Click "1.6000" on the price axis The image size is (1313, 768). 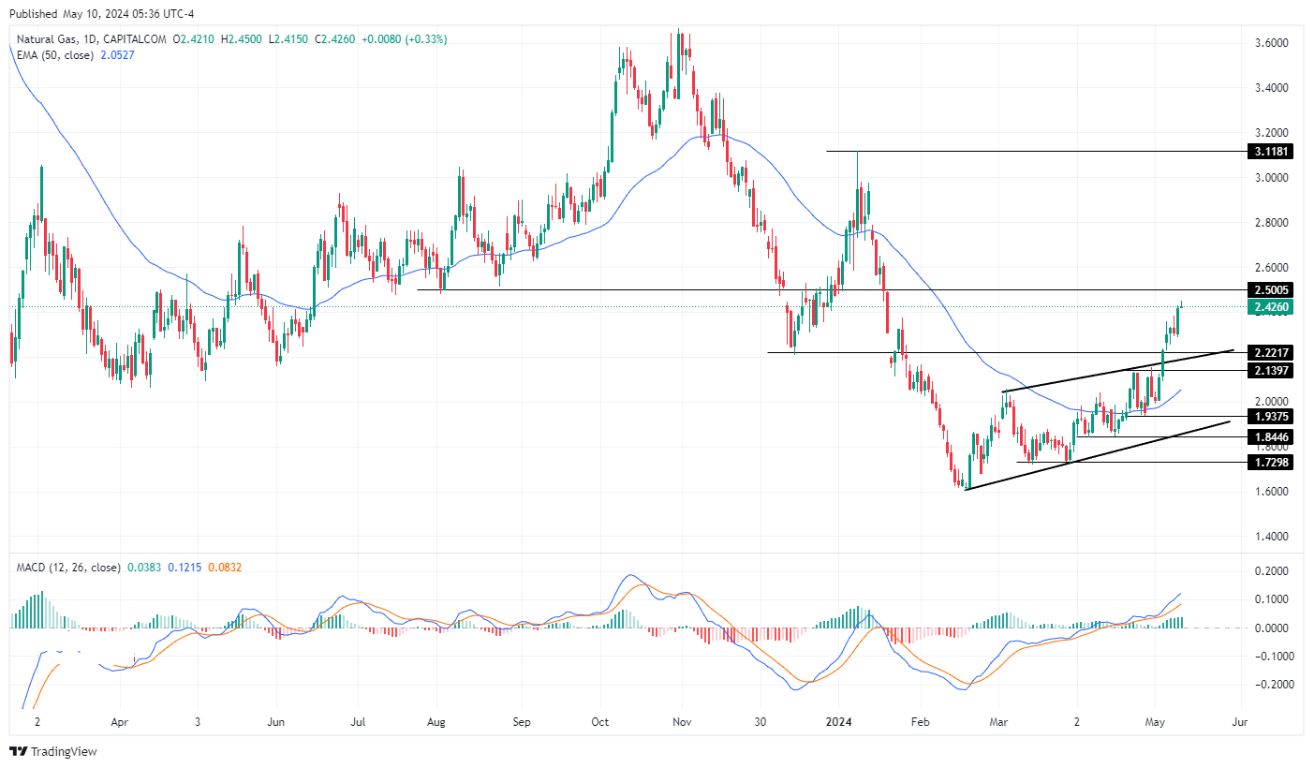click(1272, 491)
